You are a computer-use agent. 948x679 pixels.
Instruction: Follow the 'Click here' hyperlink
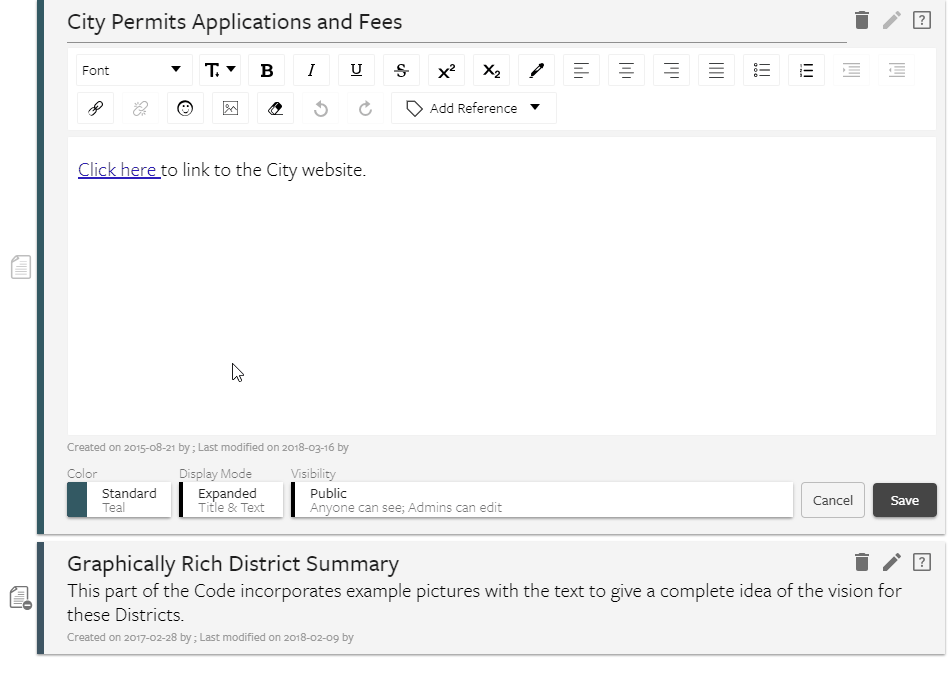[118, 170]
